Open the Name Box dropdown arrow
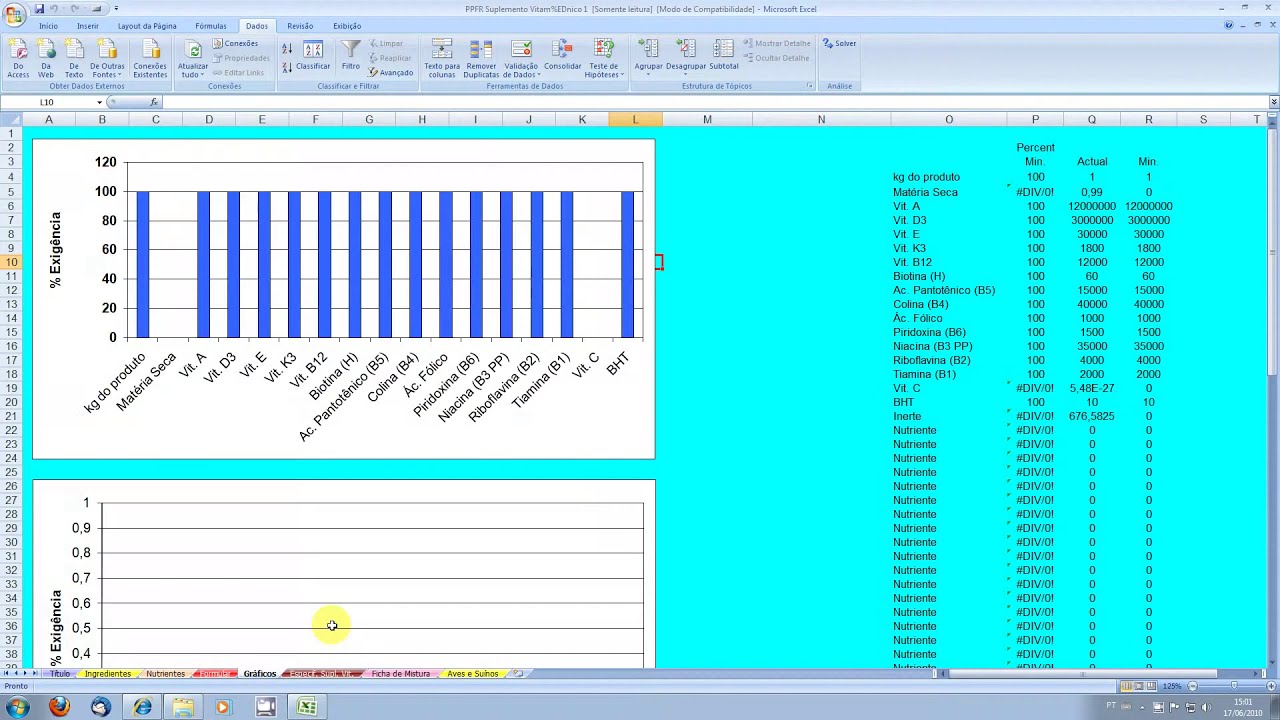The image size is (1280, 720). (99, 102)
